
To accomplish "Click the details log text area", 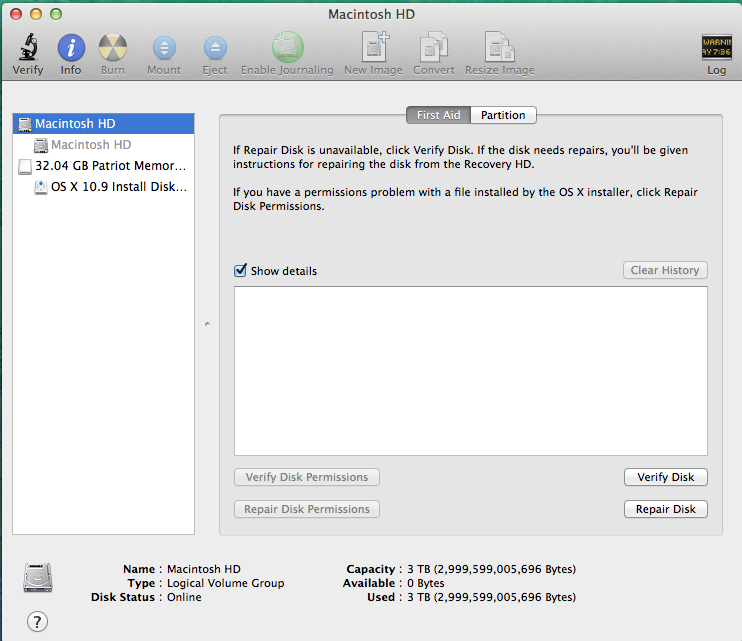I will coord(471,371).
